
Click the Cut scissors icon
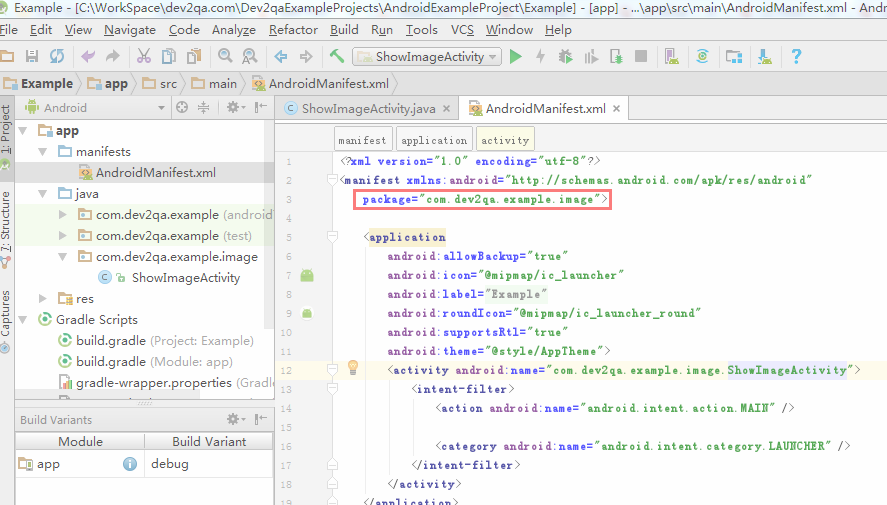point(144,57)
